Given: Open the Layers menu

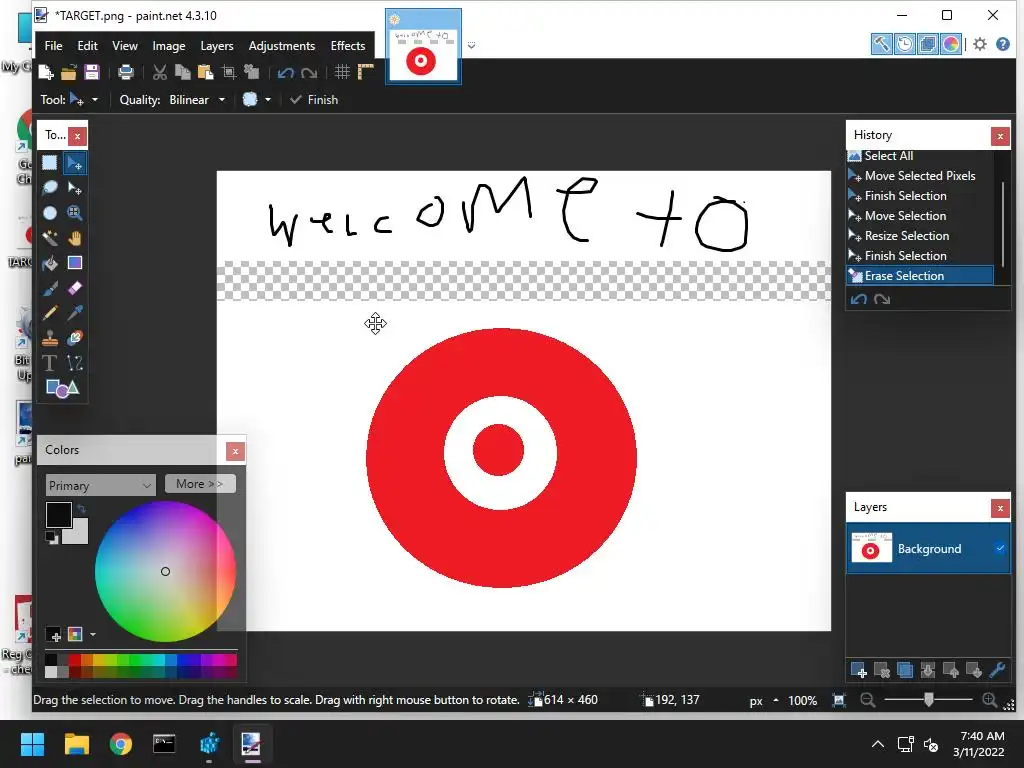Looking at the screenshot, I should (217, 46).
